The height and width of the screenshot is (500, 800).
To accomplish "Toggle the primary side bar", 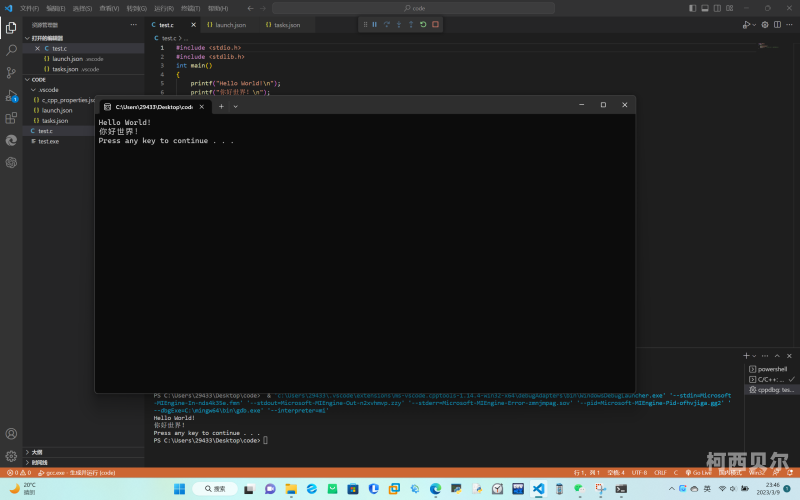I will click(x=692, y=8).
